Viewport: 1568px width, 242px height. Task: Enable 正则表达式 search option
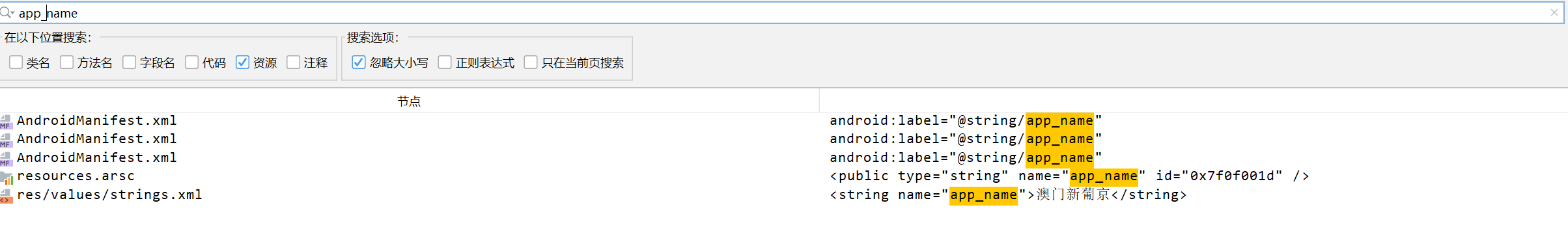click(445, 62)
